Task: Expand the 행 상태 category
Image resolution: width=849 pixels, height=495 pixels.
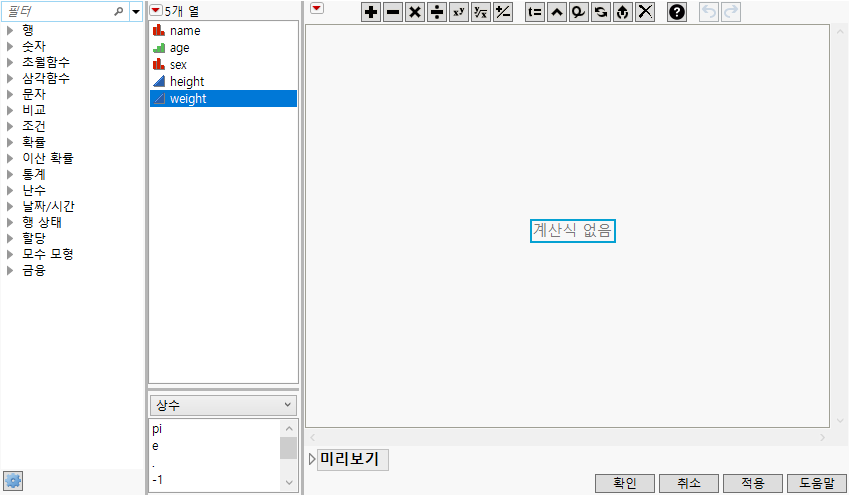Action: (10, 222)
